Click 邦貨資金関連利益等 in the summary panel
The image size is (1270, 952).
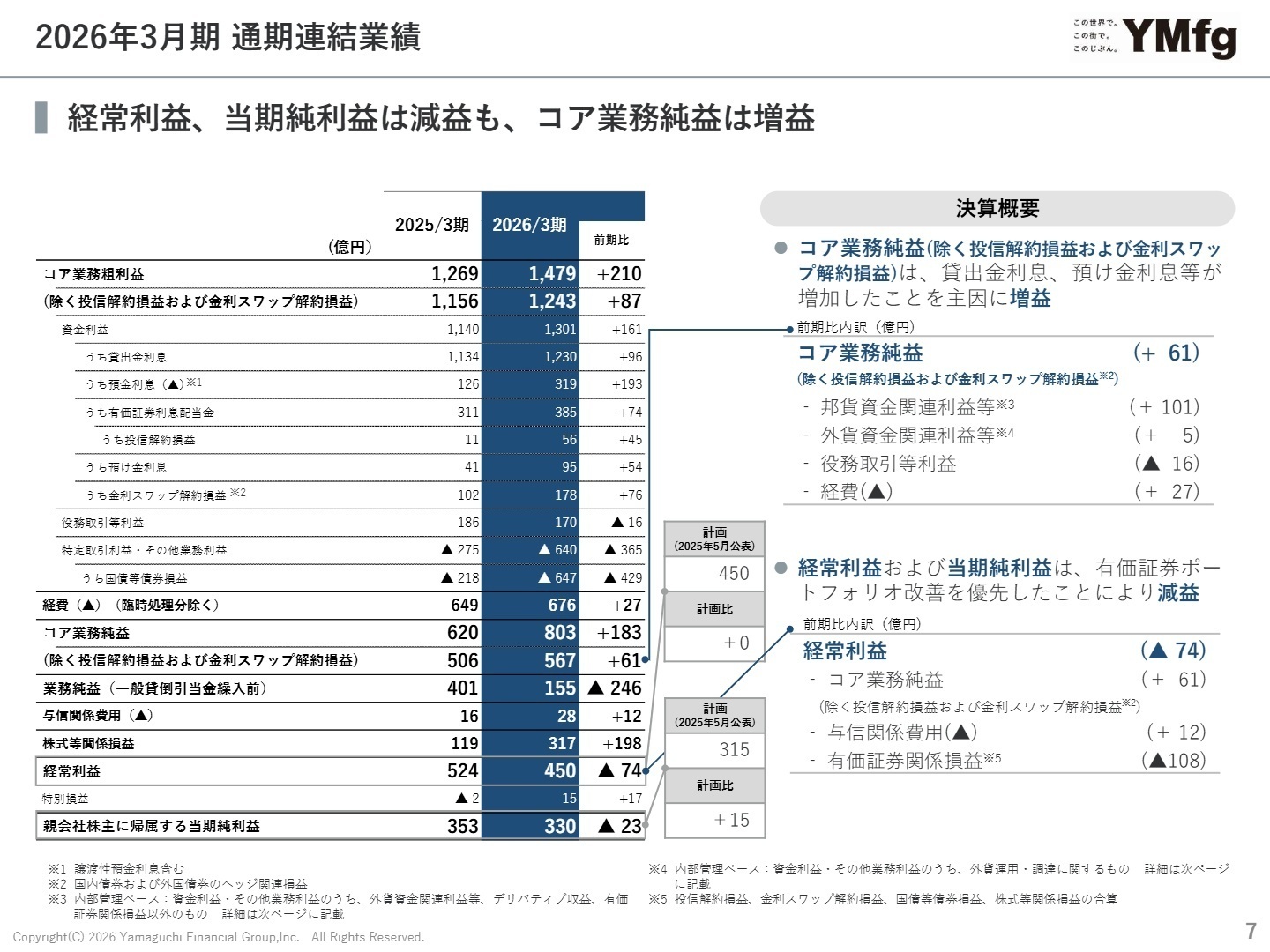point(917,406)
